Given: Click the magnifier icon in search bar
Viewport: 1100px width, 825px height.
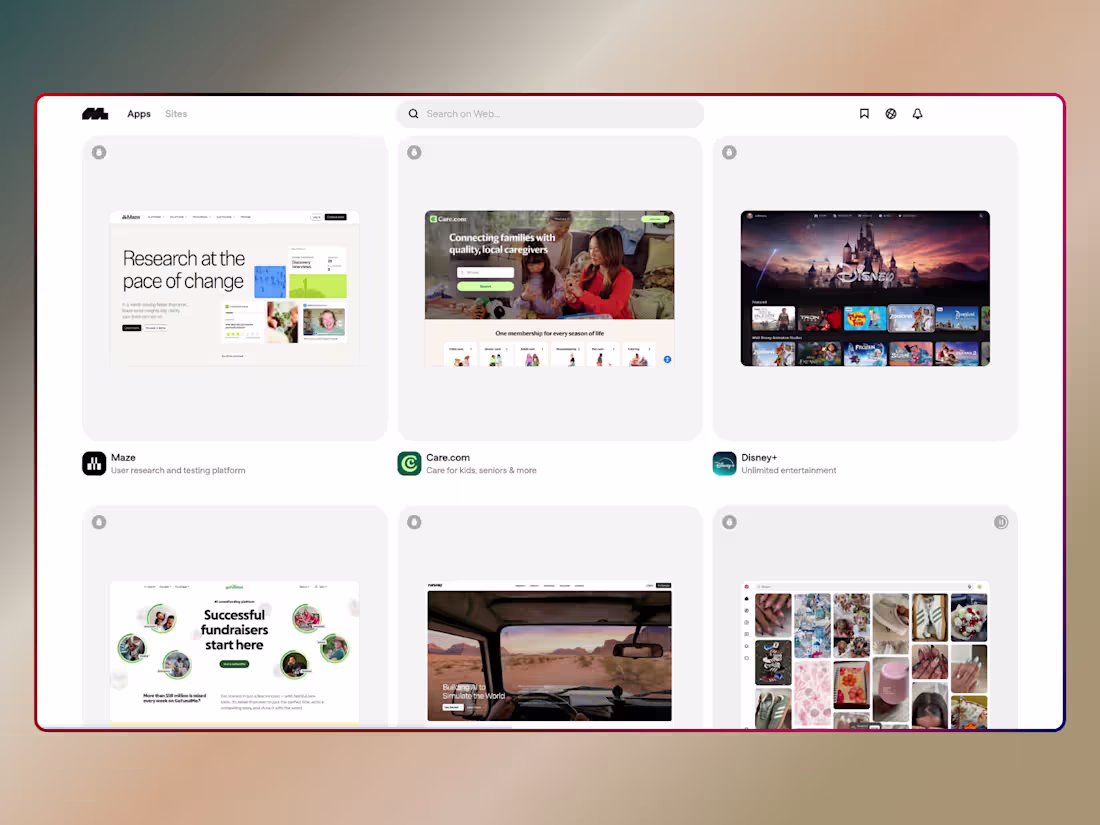Looking at the screenshot, I should point(414,114).
